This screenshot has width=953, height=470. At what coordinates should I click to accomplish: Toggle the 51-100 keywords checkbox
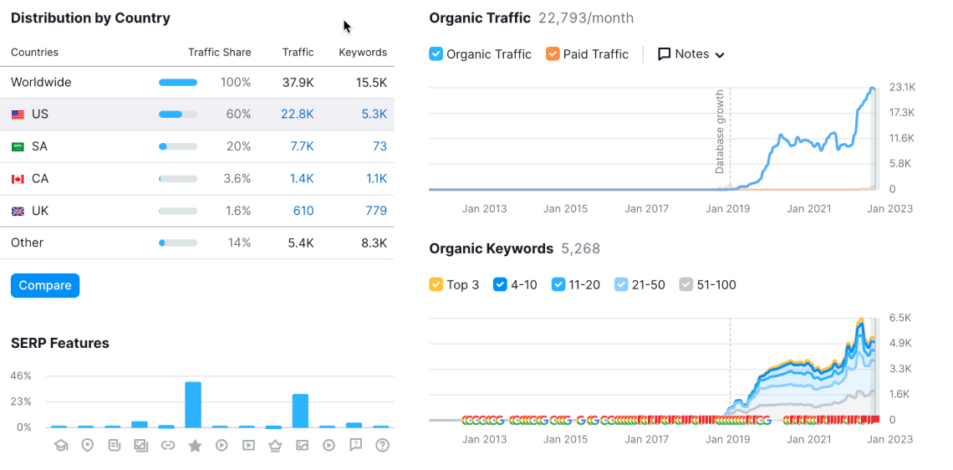click(x=686, y=285)
